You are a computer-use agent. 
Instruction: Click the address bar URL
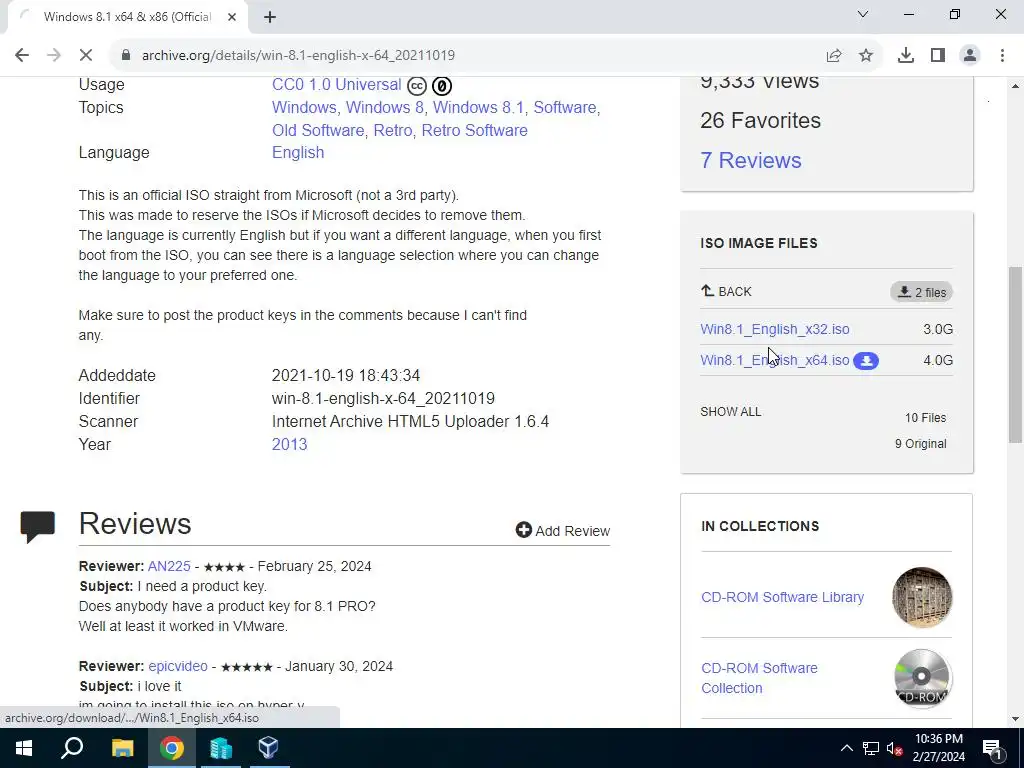pos(298,56)
